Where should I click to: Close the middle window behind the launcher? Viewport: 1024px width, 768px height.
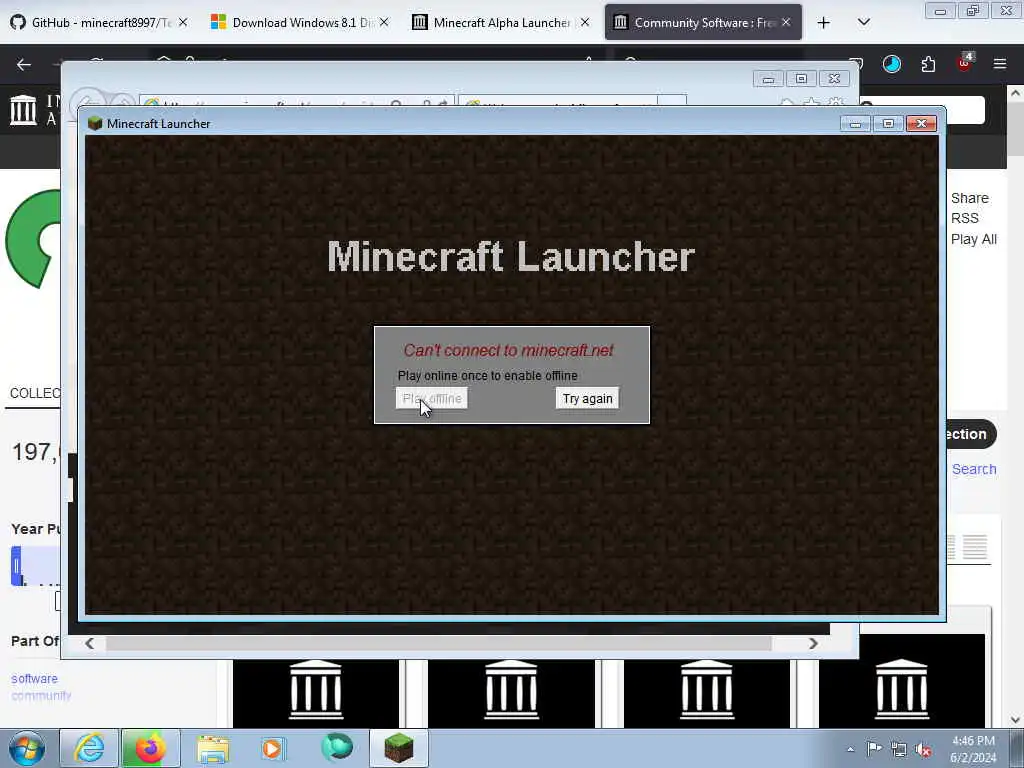(834, 79)
